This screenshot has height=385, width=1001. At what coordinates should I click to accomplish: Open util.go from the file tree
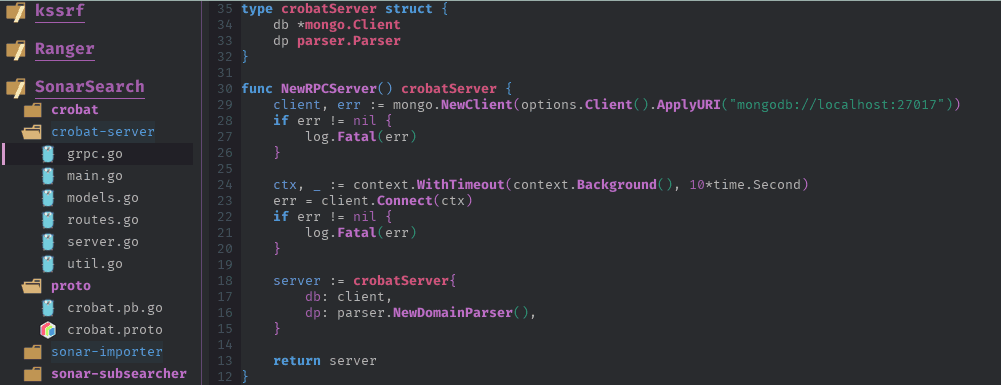point(94,264)
